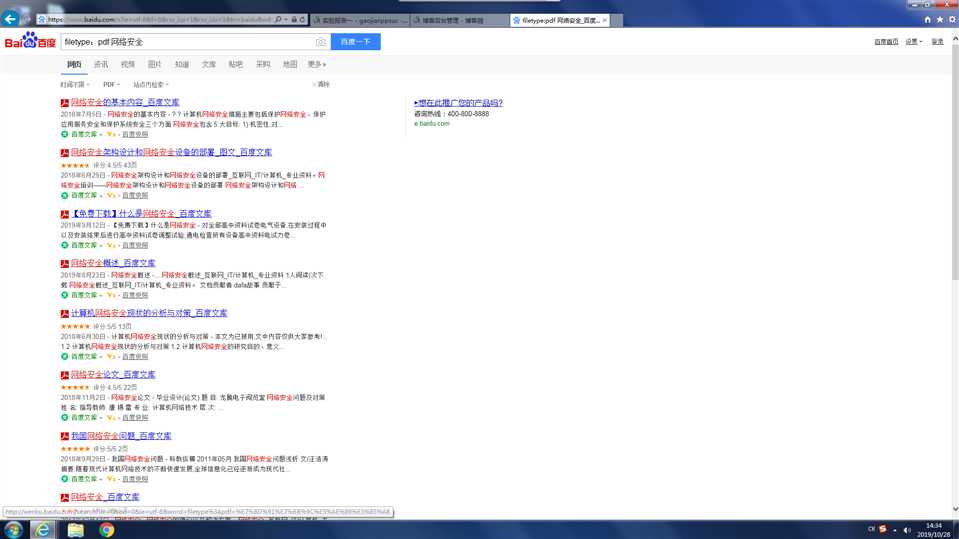
Task: Open the 站点内检索 dropdown
Action: coord(151,84)
